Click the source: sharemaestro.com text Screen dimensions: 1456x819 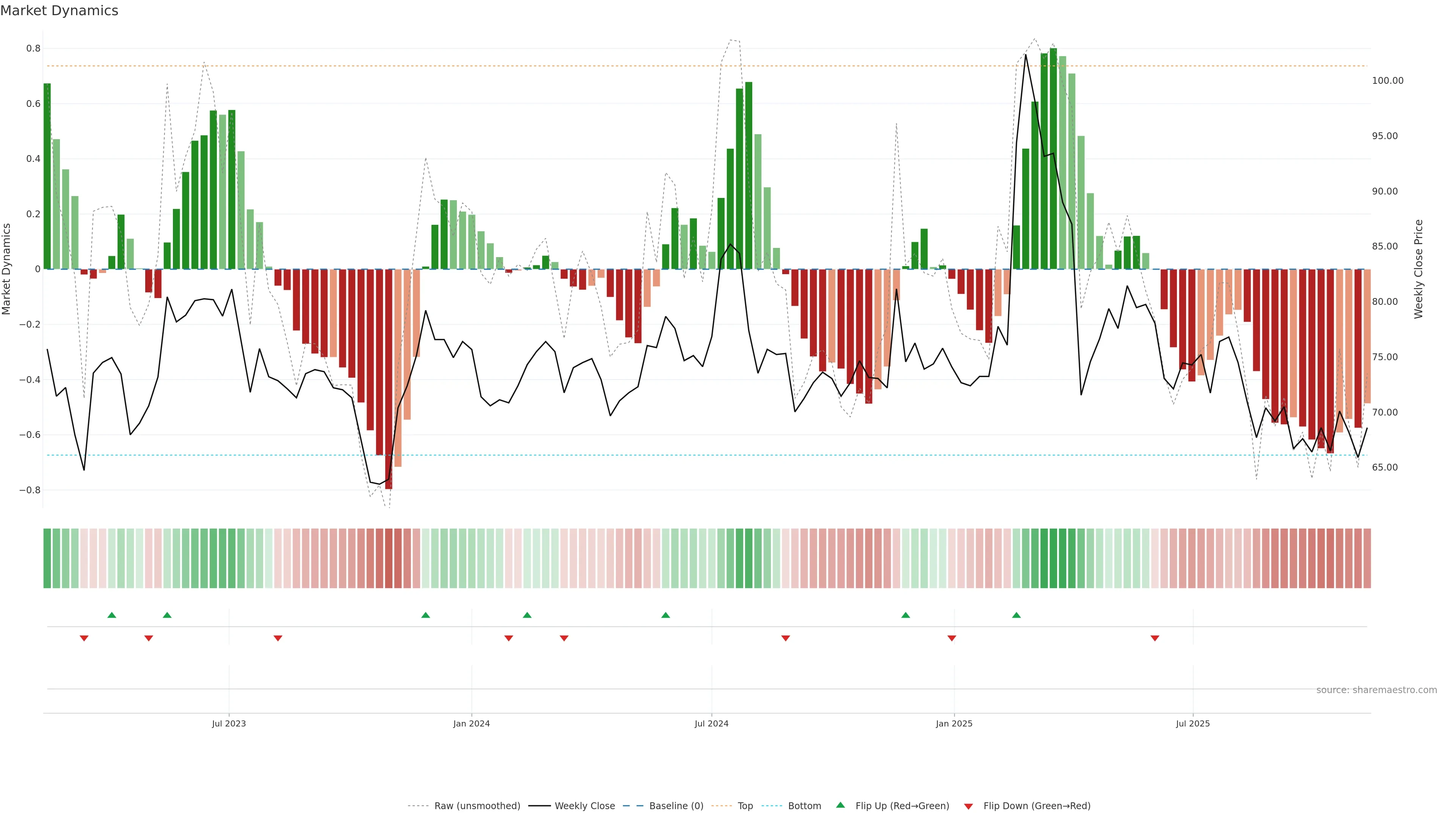tap(1376, 690)
